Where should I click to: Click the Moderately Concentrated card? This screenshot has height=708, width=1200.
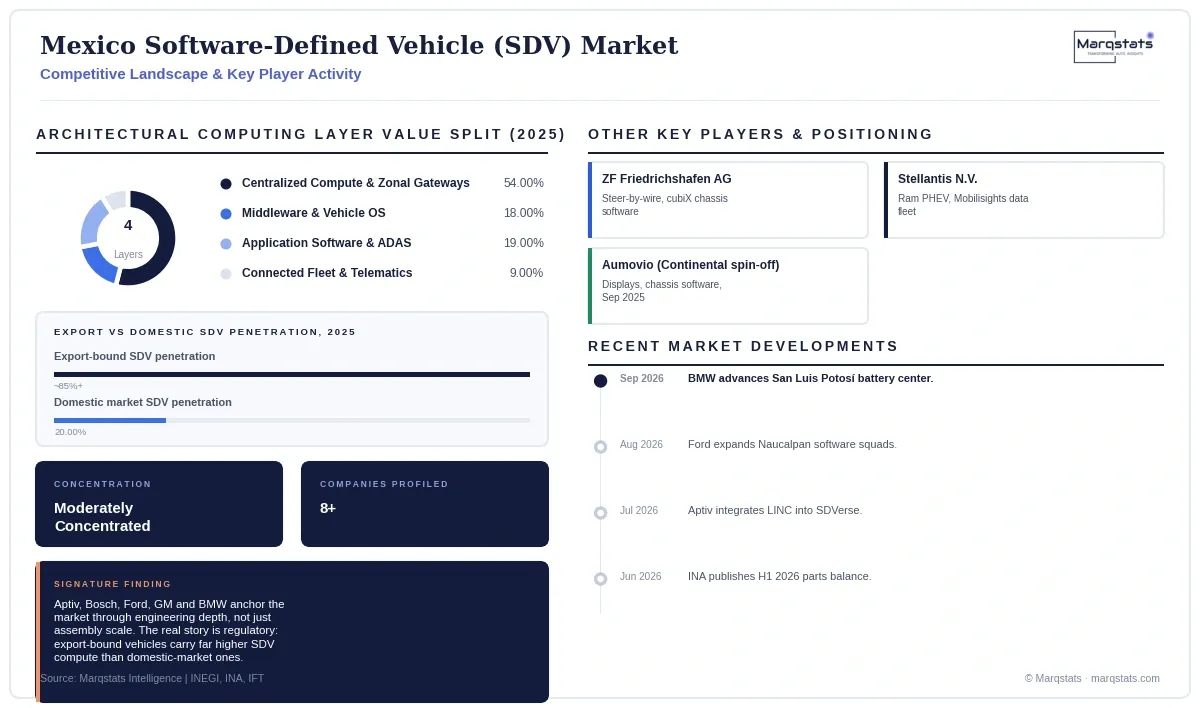pos(159,504)
